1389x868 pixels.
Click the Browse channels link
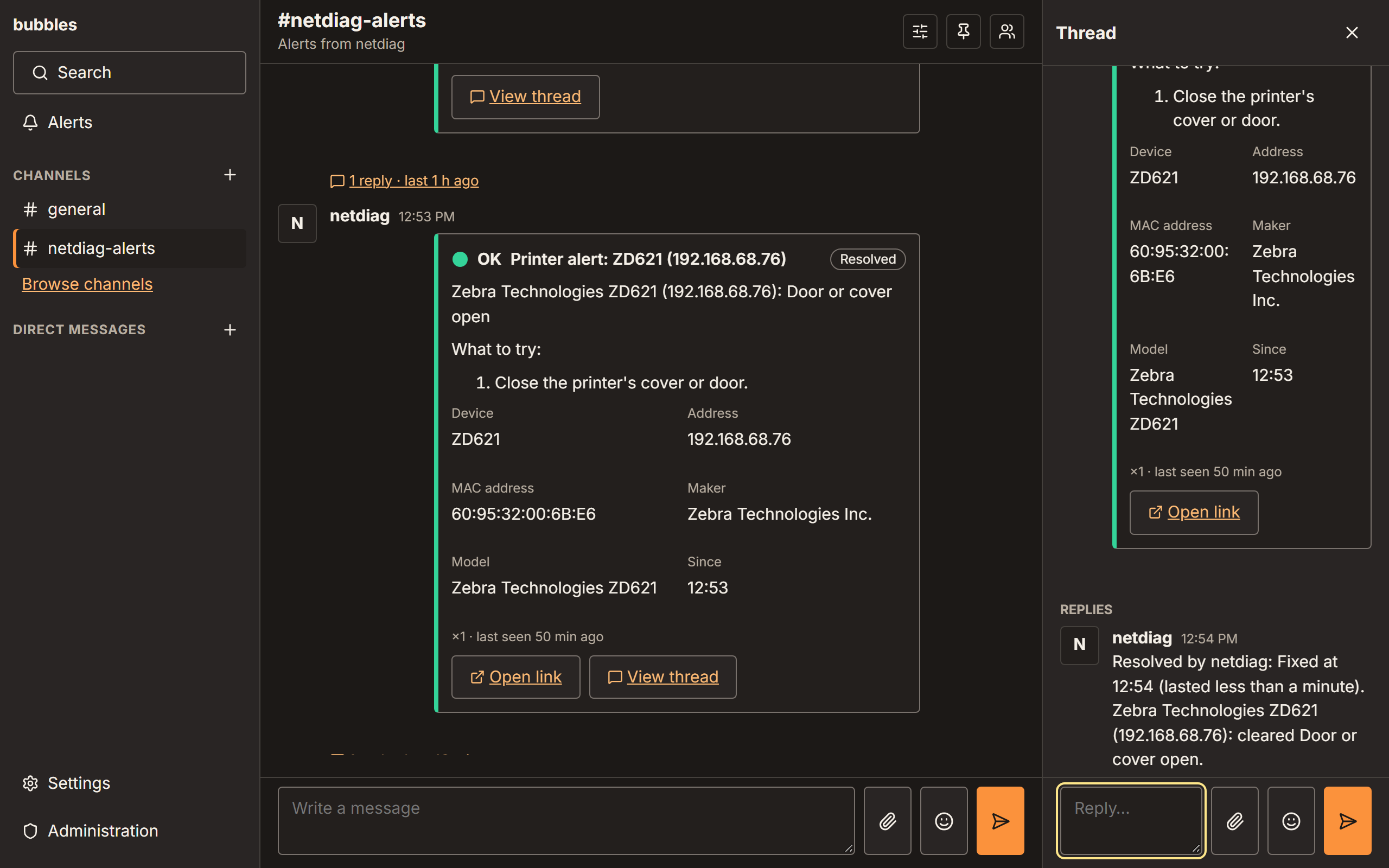87,284
